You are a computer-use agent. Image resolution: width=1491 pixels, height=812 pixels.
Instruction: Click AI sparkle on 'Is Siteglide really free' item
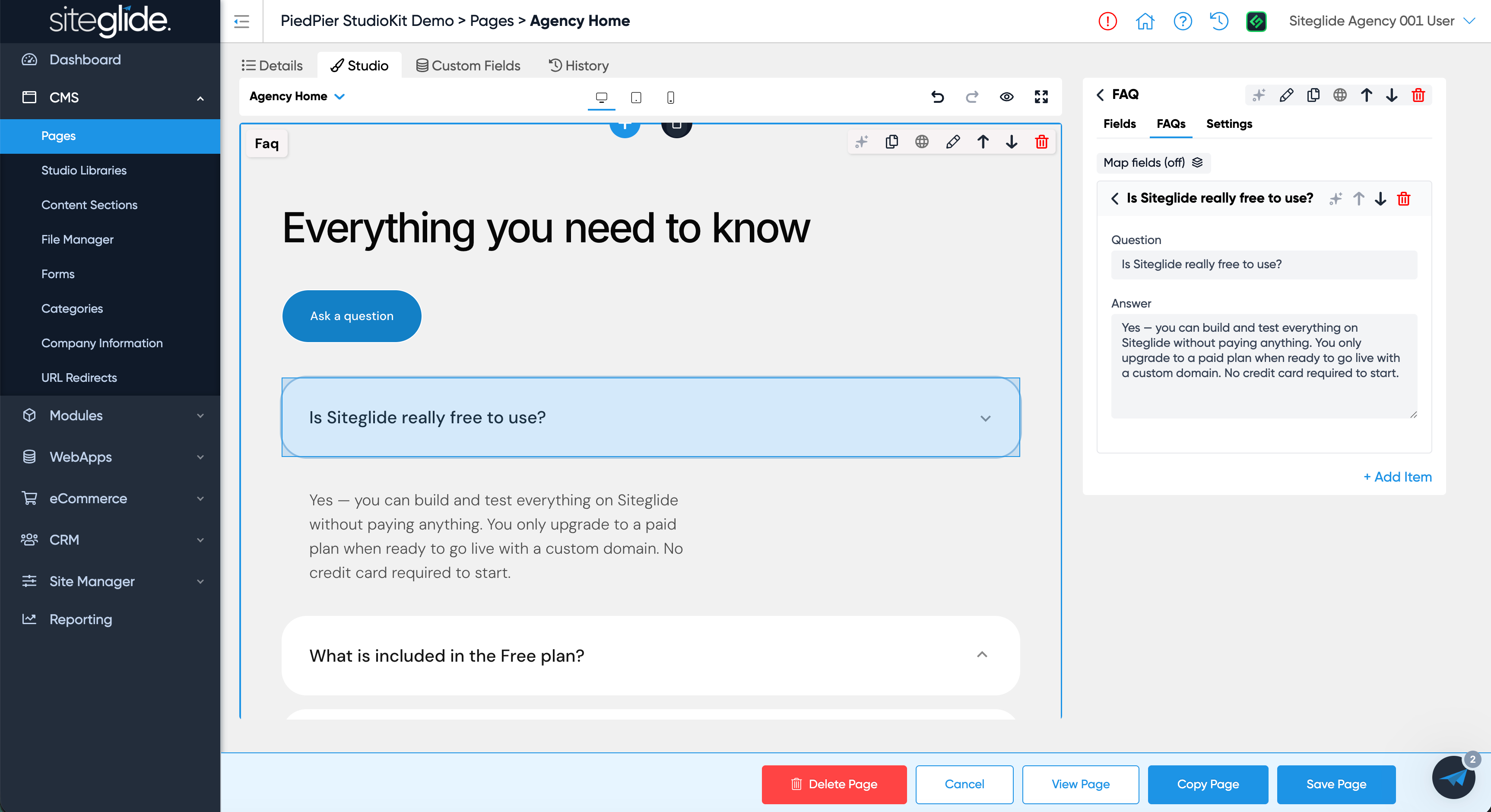pyautogui.click(x=1336, y=199)
